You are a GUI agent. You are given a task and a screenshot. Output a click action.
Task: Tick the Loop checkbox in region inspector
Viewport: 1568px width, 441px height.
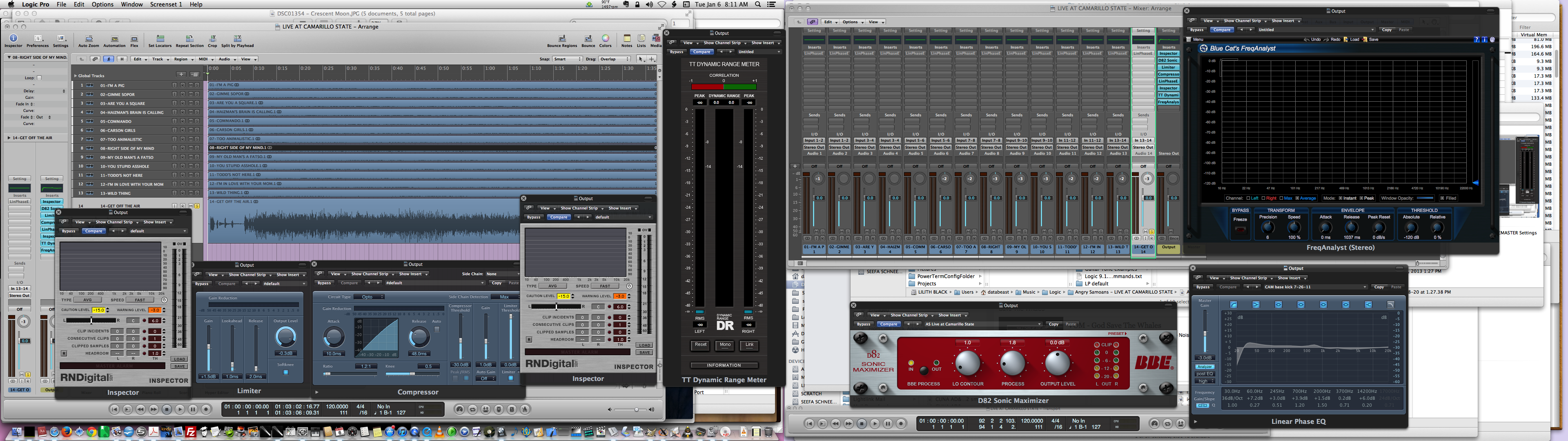coord(40,78)
